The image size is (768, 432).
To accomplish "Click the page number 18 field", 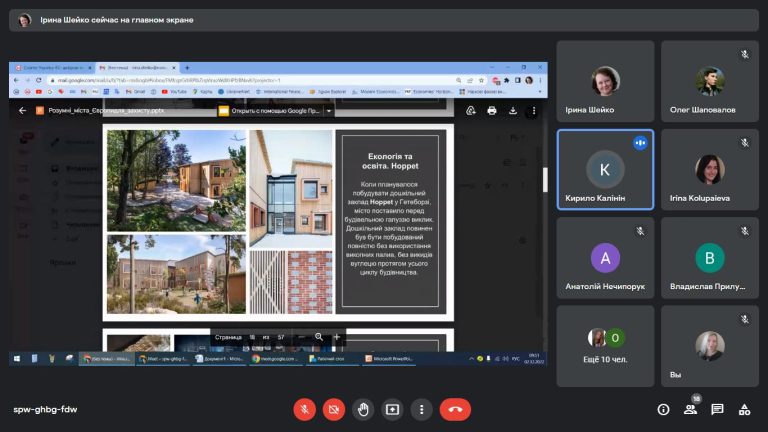I will coord(252,337).
